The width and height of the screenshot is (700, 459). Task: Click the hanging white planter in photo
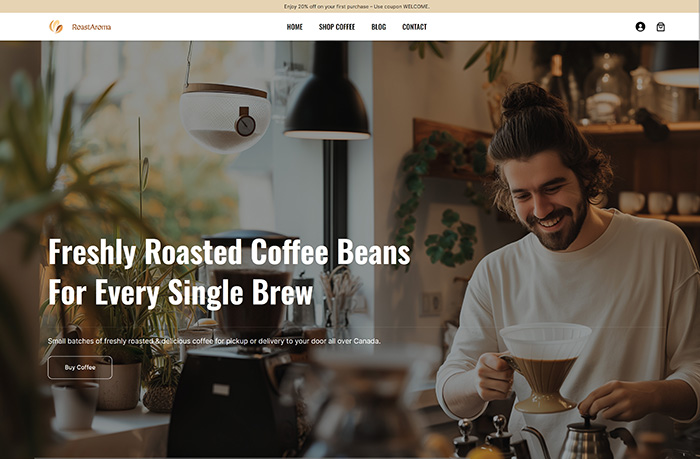coord(225,117)
